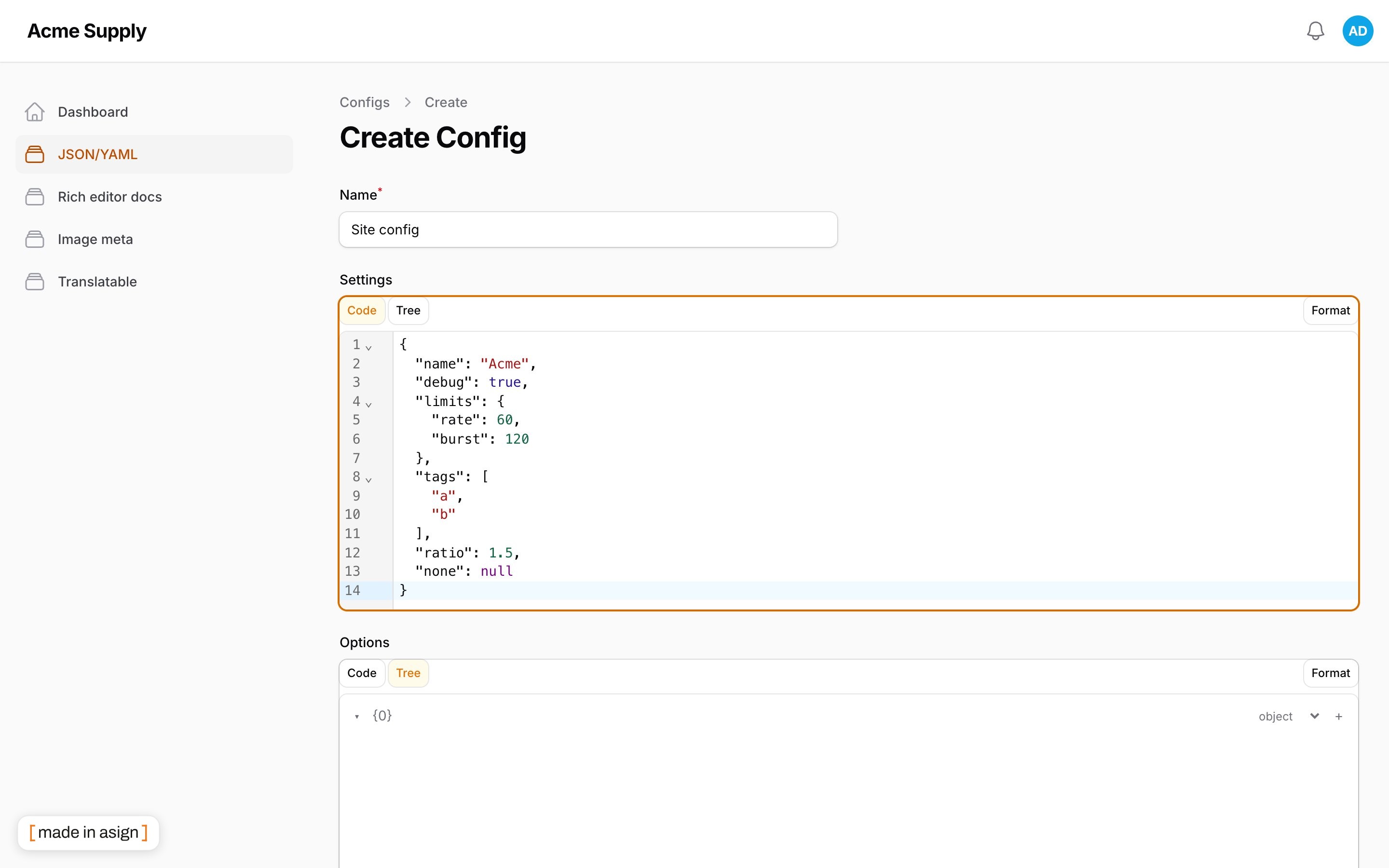Click the Translatable sidebar icon
Viewport: 1389px width, 868px height.
click(x=34, y=282)
